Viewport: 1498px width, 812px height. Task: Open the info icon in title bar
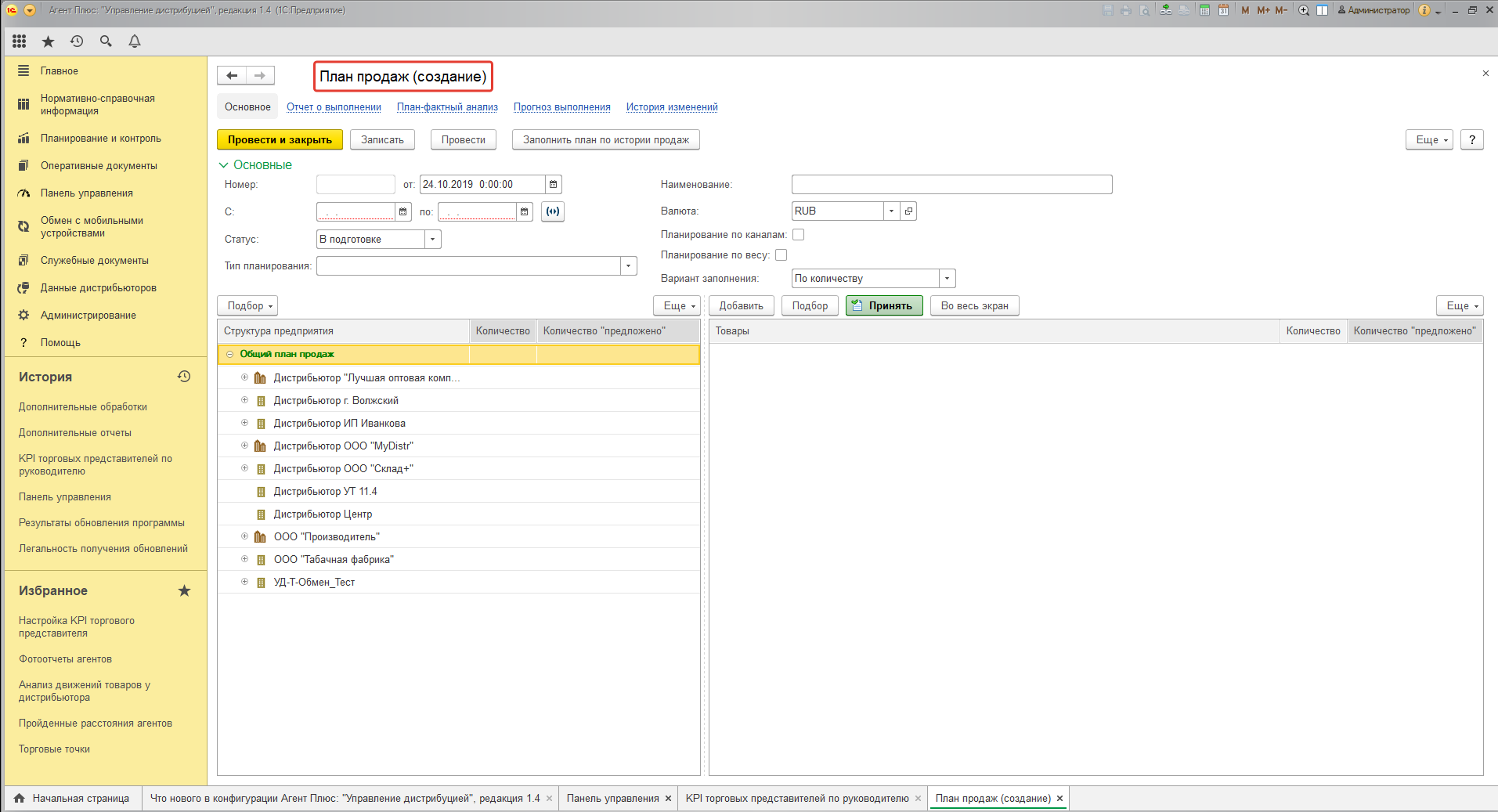coord(1424,10)
